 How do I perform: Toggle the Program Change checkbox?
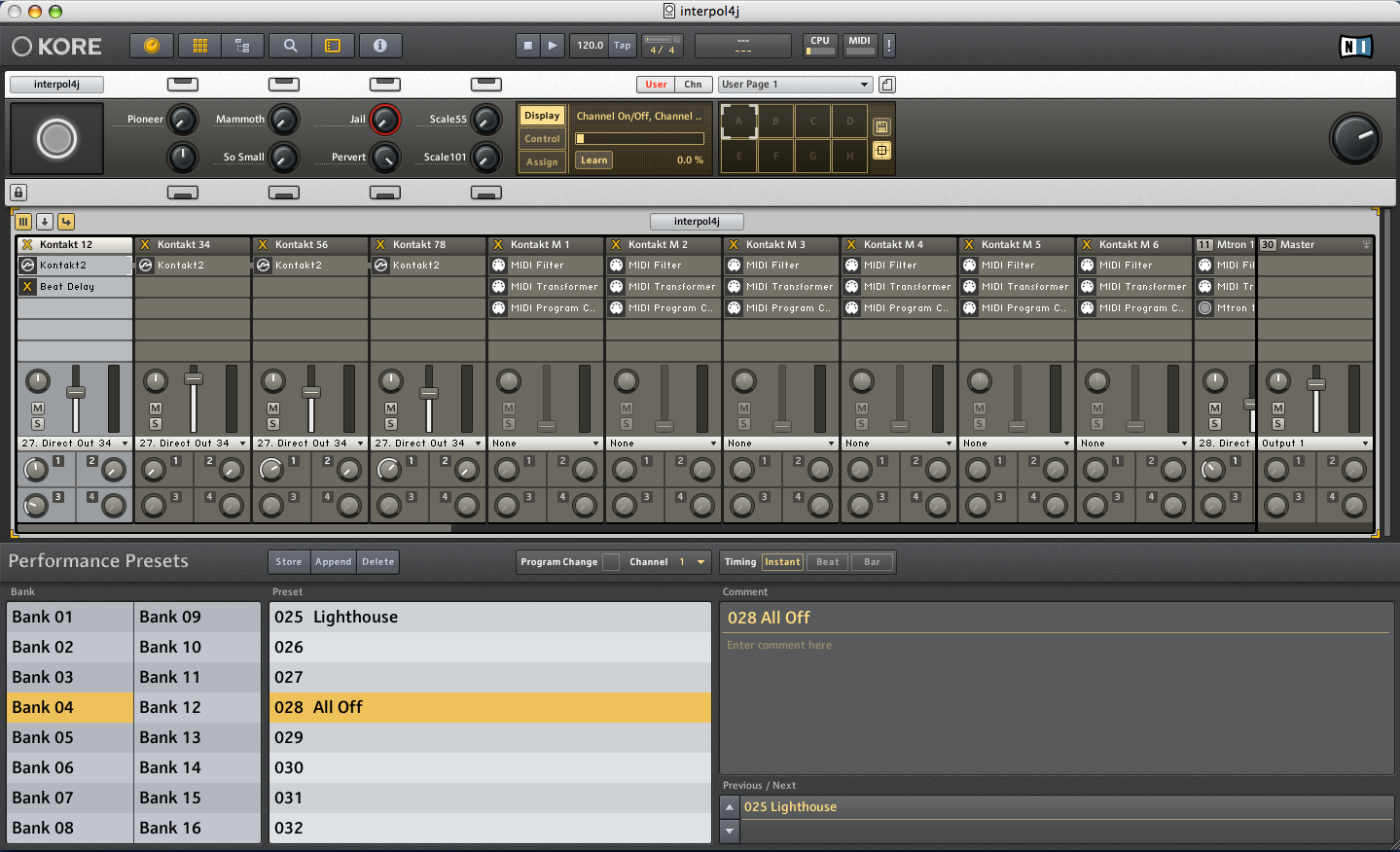611,562
